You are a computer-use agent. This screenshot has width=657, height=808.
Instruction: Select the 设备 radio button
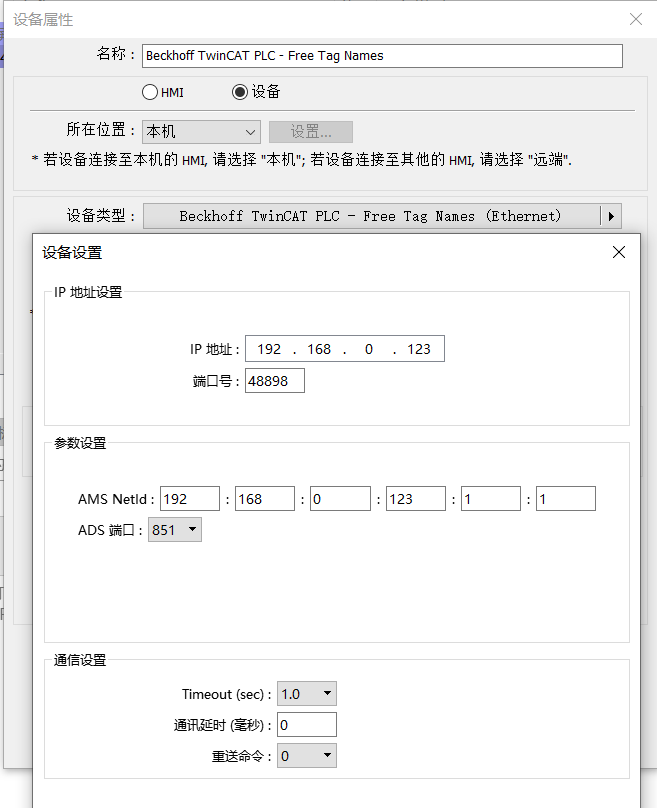pos(239,92)
